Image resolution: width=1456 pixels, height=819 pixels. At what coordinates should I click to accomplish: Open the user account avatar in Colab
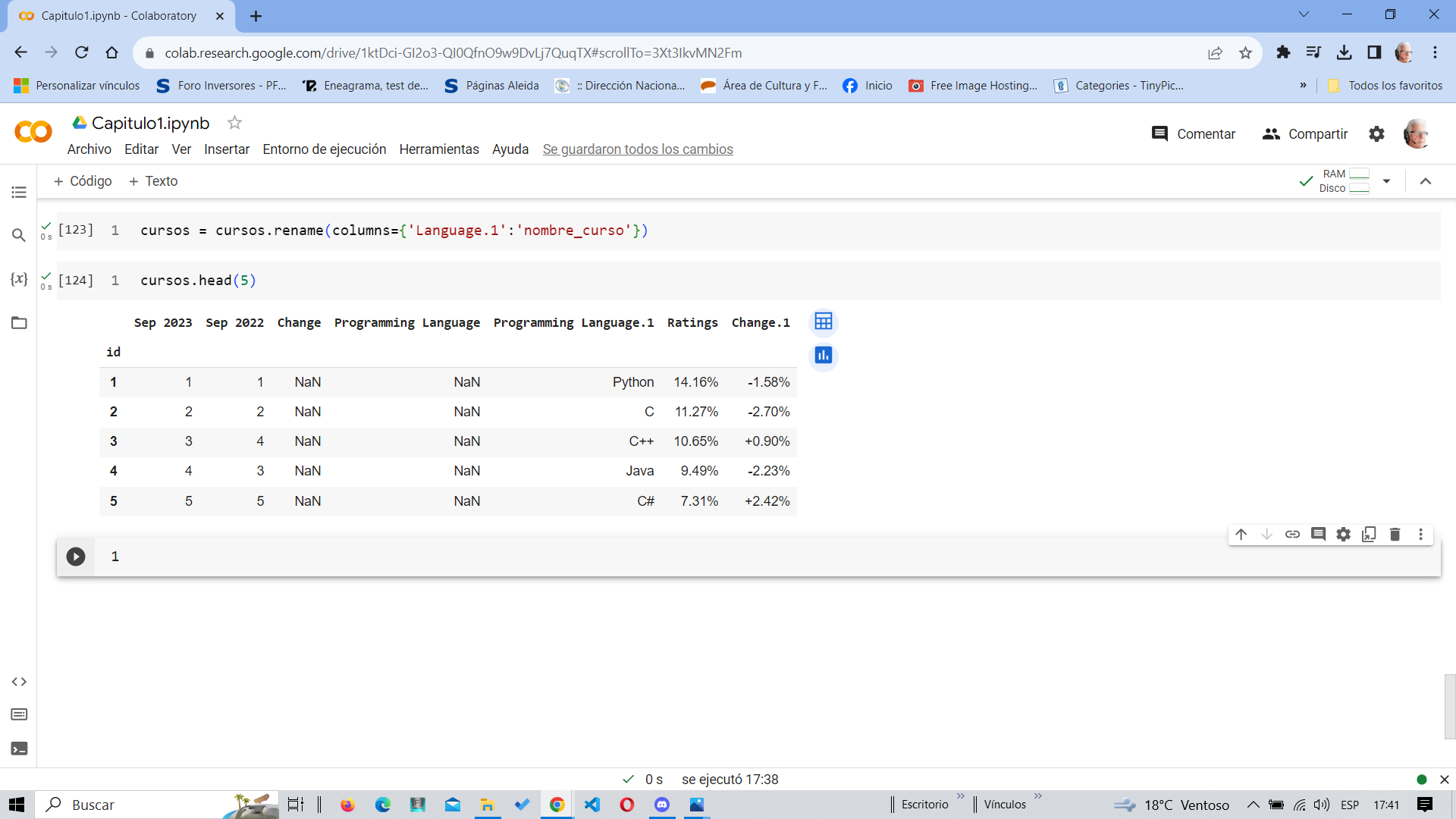point(1417,134)
